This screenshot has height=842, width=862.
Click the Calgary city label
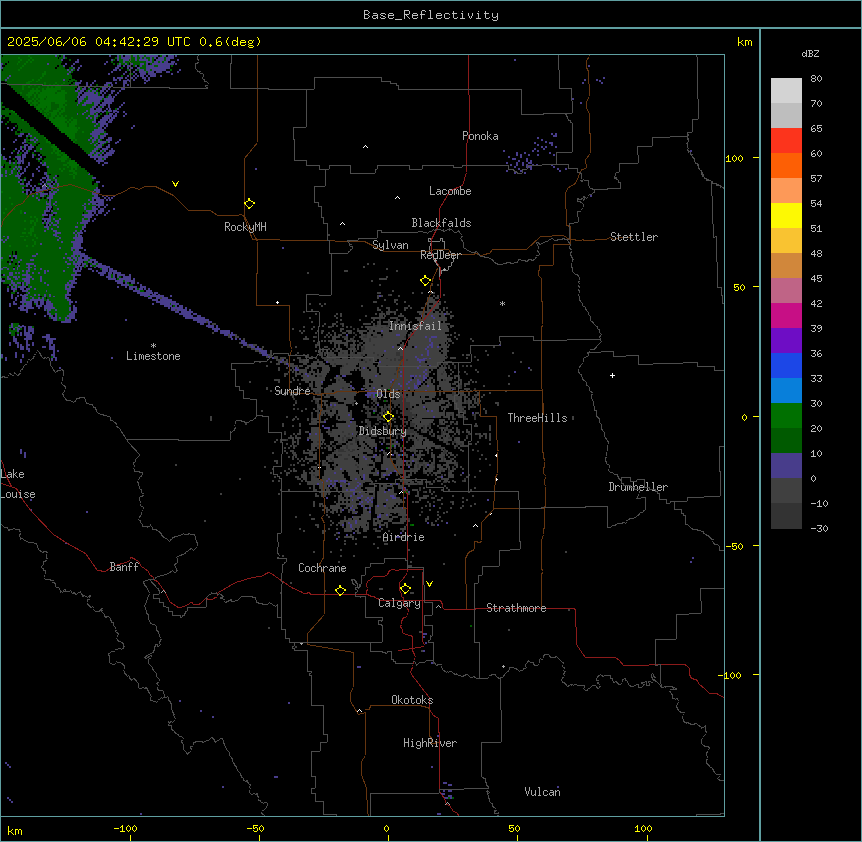pos(399,603)
